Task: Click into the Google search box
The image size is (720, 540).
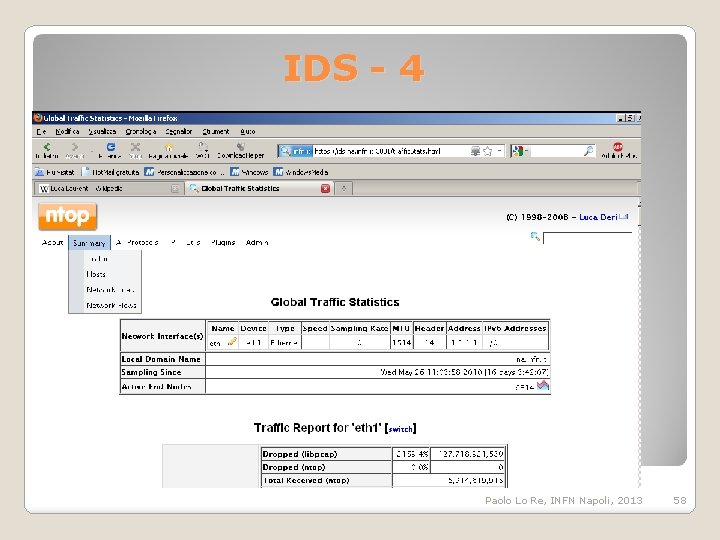Action: 556,151
